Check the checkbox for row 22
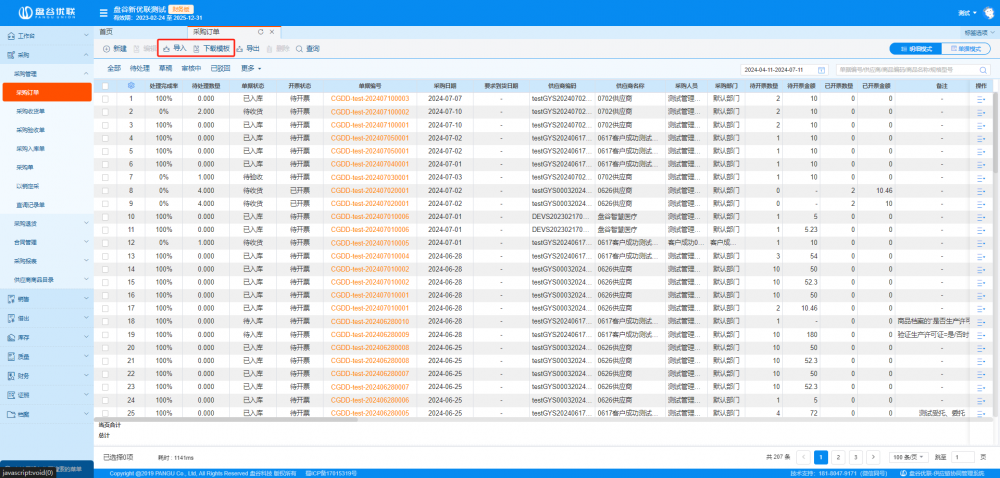 point(105,373)
